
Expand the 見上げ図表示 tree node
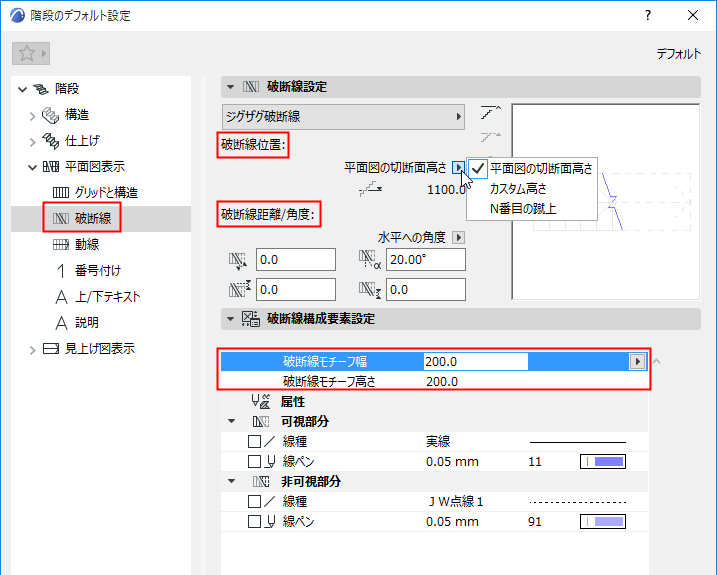32,350
